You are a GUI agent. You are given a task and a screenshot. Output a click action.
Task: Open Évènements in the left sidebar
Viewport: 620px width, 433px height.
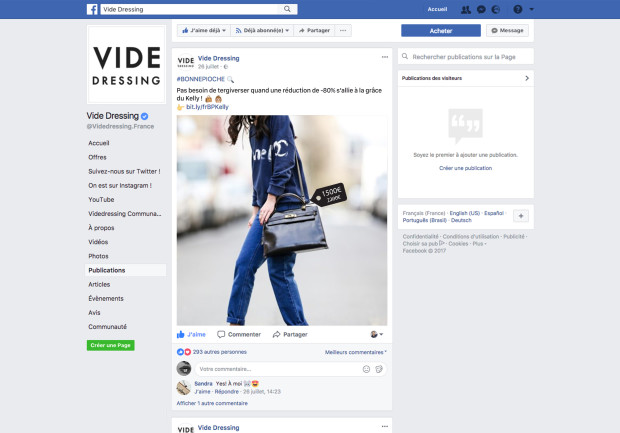click(106, 298)
